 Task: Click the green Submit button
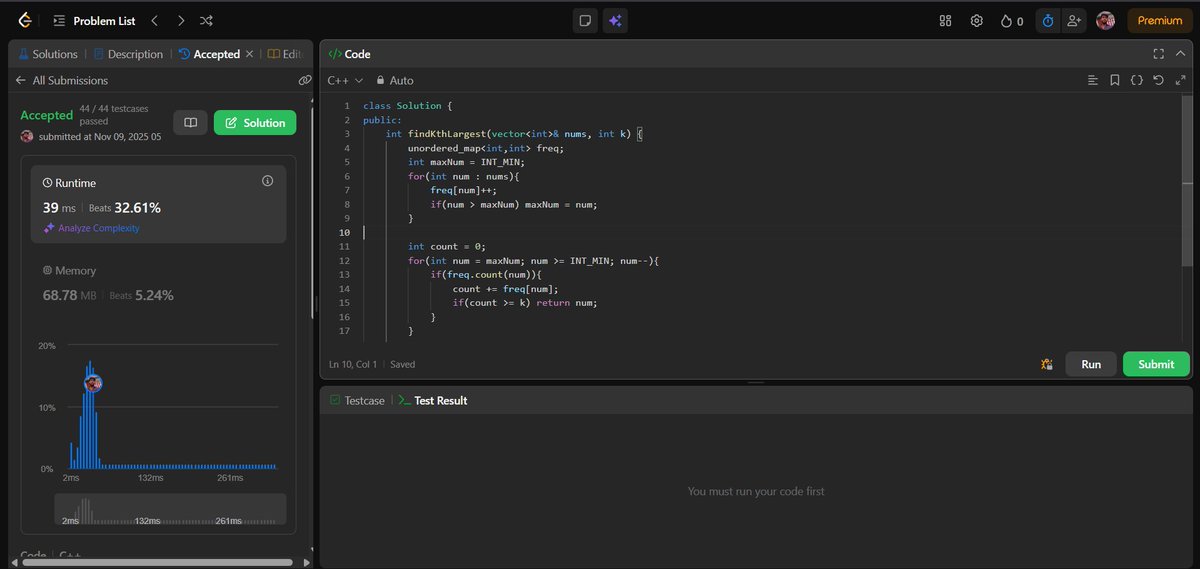coord(1156,364)
